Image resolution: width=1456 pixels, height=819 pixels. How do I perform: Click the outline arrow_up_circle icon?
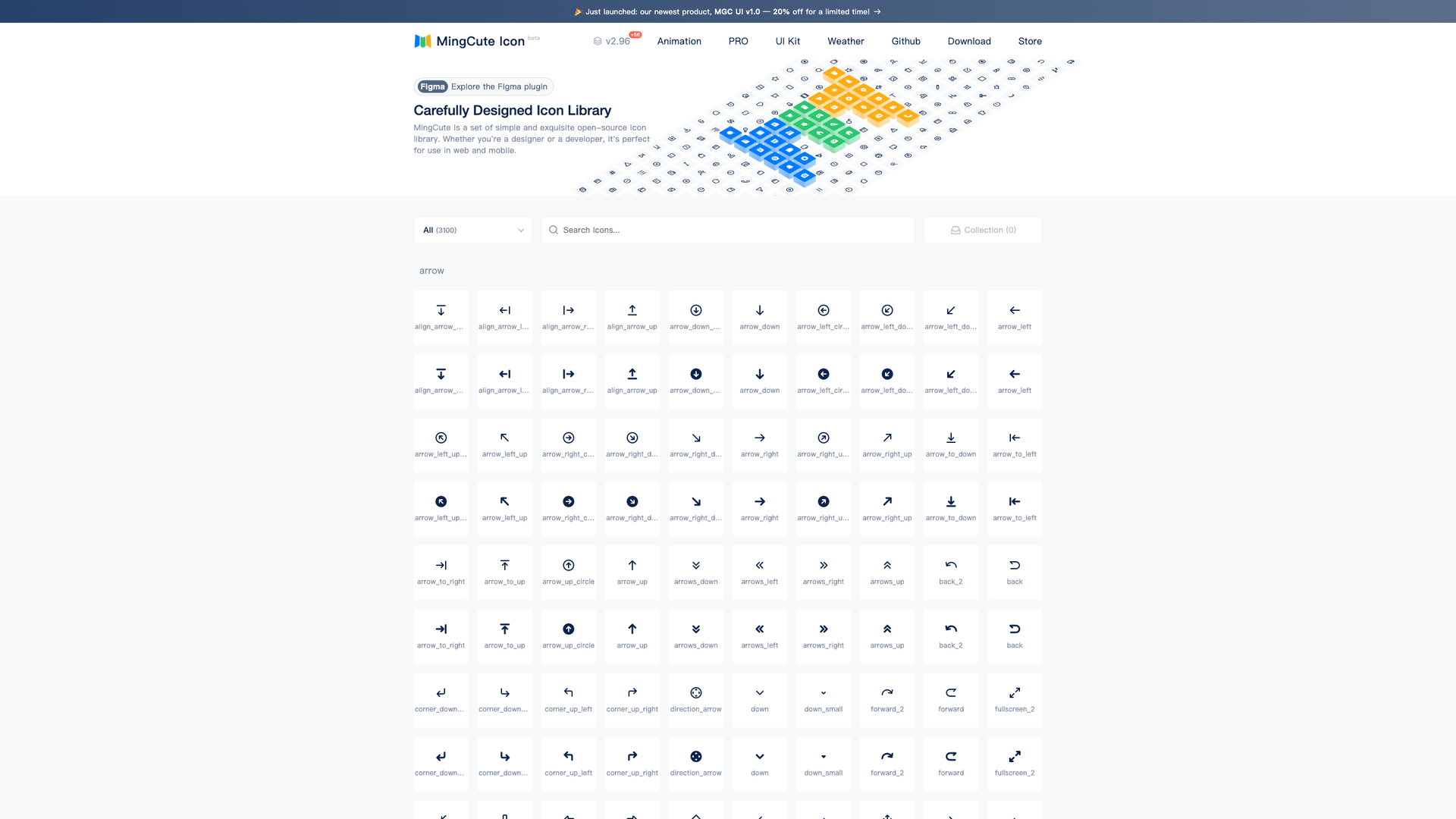[x=568, y=566]
